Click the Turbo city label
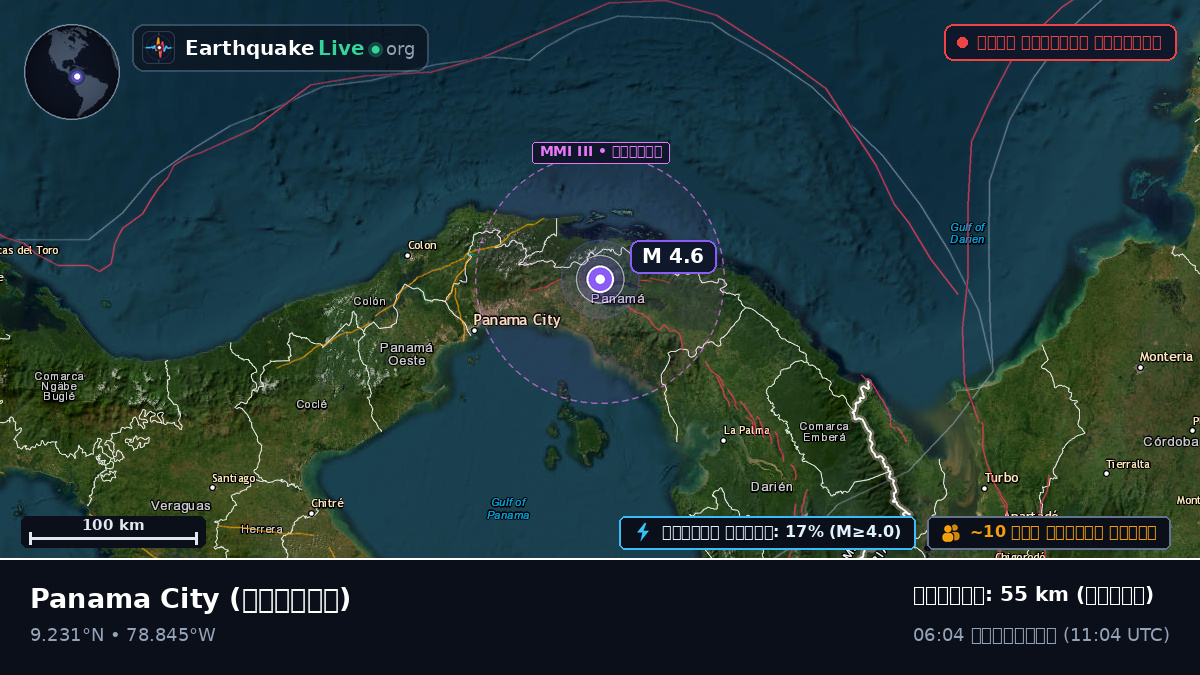The width and height of the screenshot is (1200, 675). 1001,478
